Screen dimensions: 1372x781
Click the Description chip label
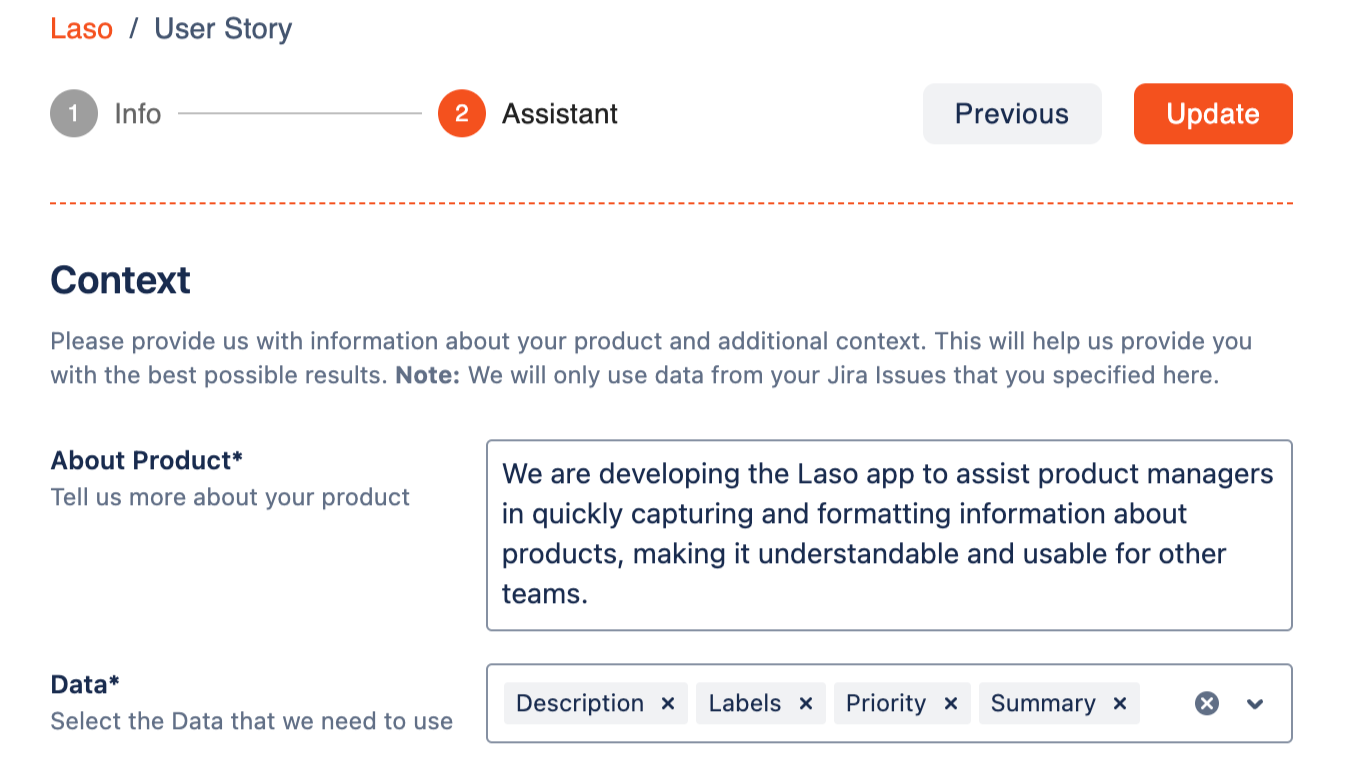click(x=580, y=704)
